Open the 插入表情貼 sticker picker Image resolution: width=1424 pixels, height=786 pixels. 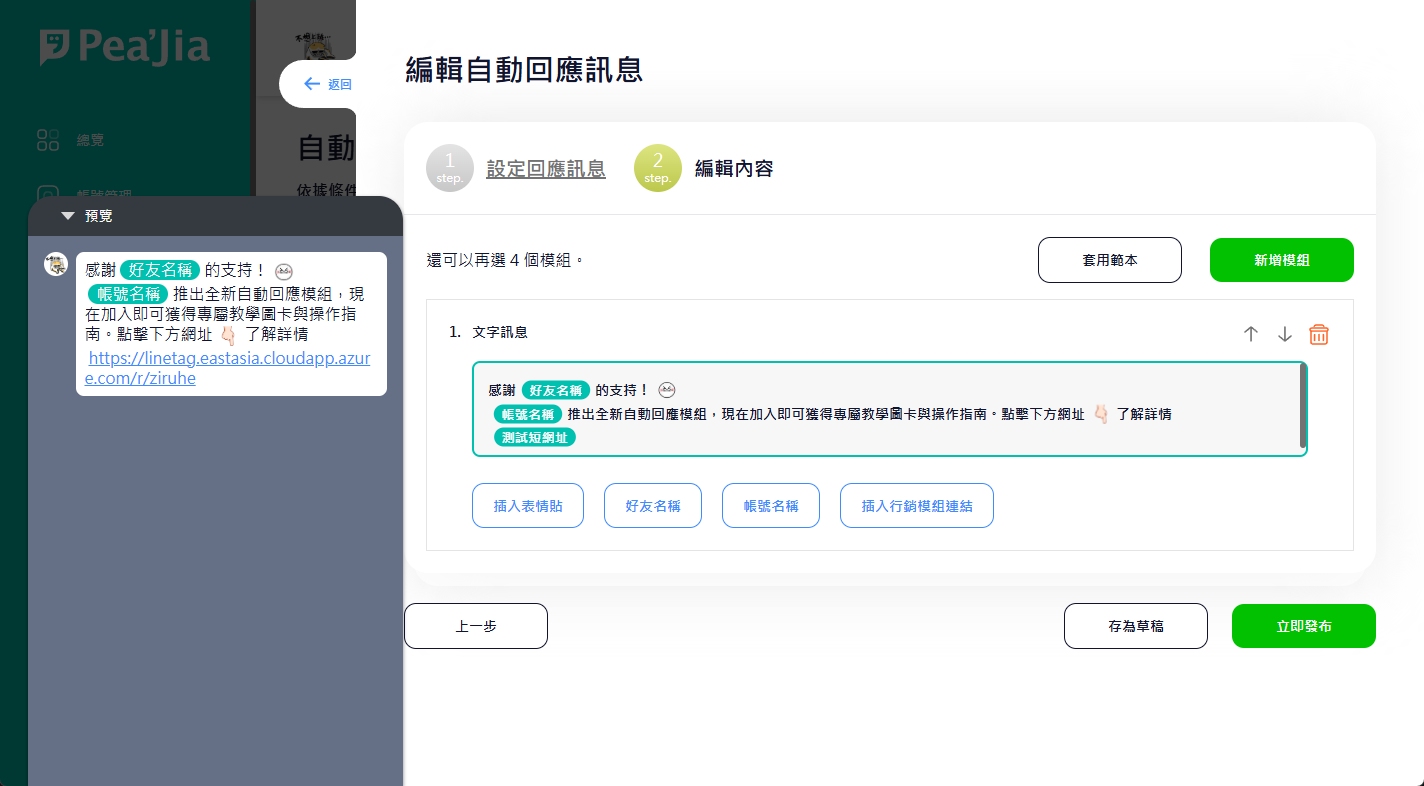528,506
